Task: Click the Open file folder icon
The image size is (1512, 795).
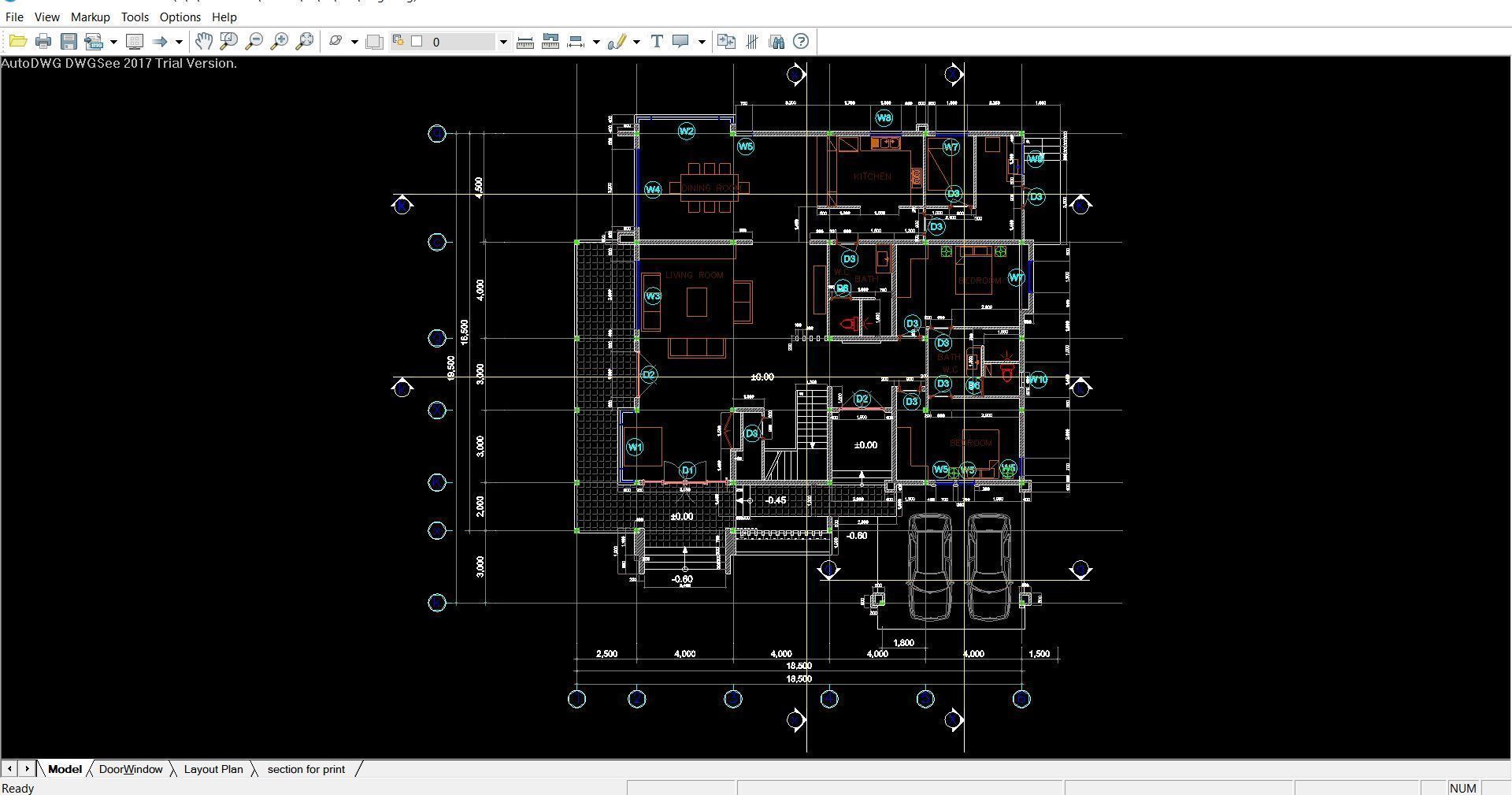Action: (x=18, y=42)
